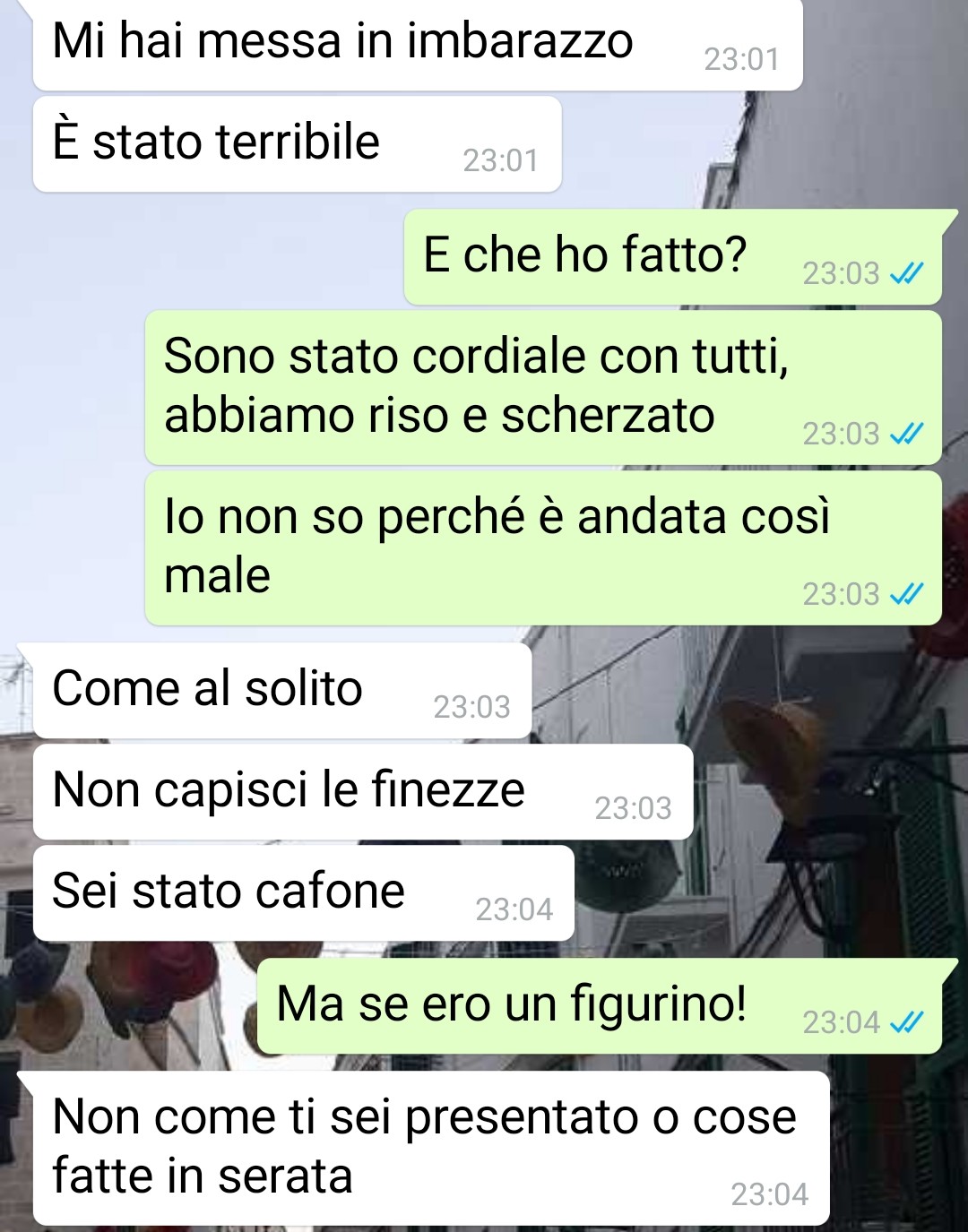Click the 23:01 timestamp on "È stato terribile"
Image resolution: width=968 pixels, height=1232 pixels.
coord(500,160)
